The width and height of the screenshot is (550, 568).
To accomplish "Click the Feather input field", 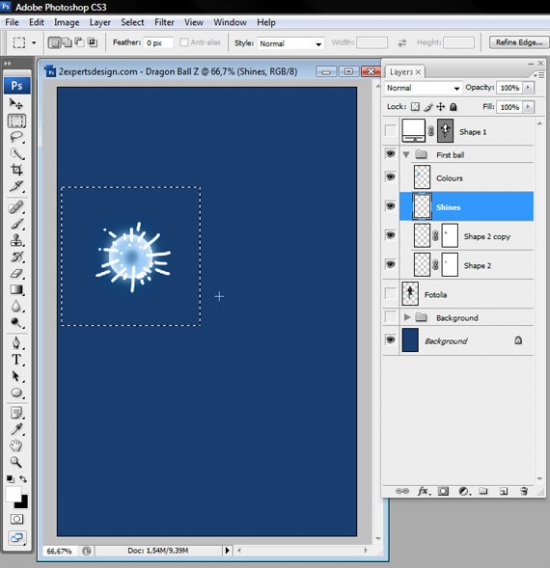I will point(158,43).
